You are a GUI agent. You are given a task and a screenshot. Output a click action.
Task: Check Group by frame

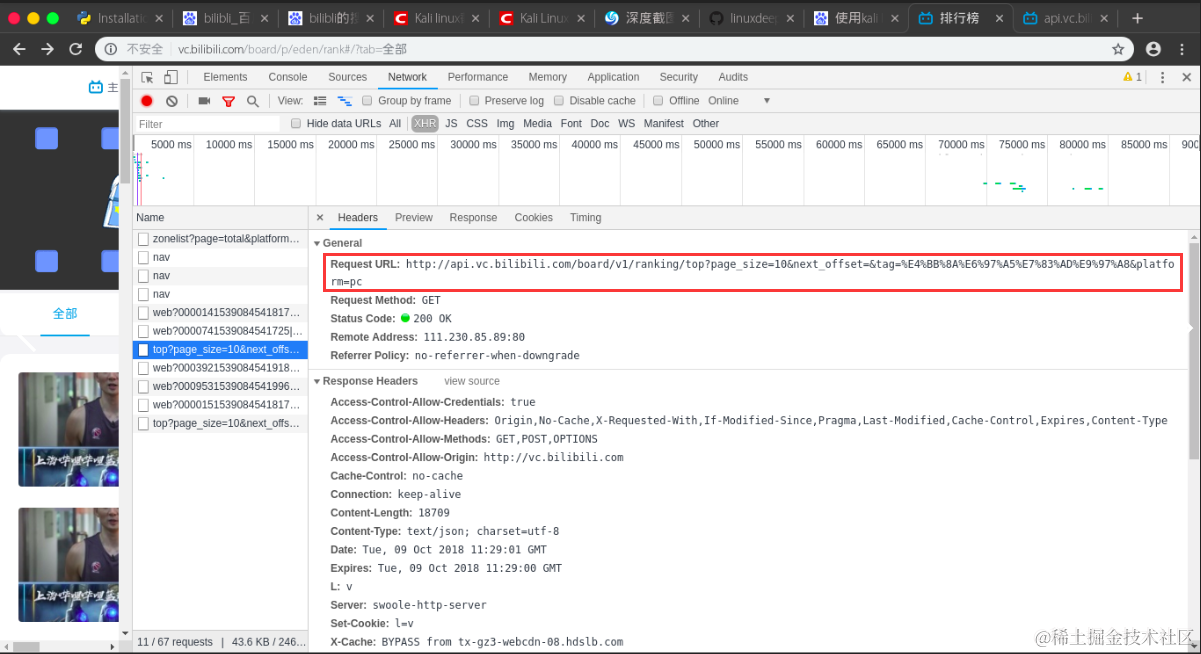367,101
